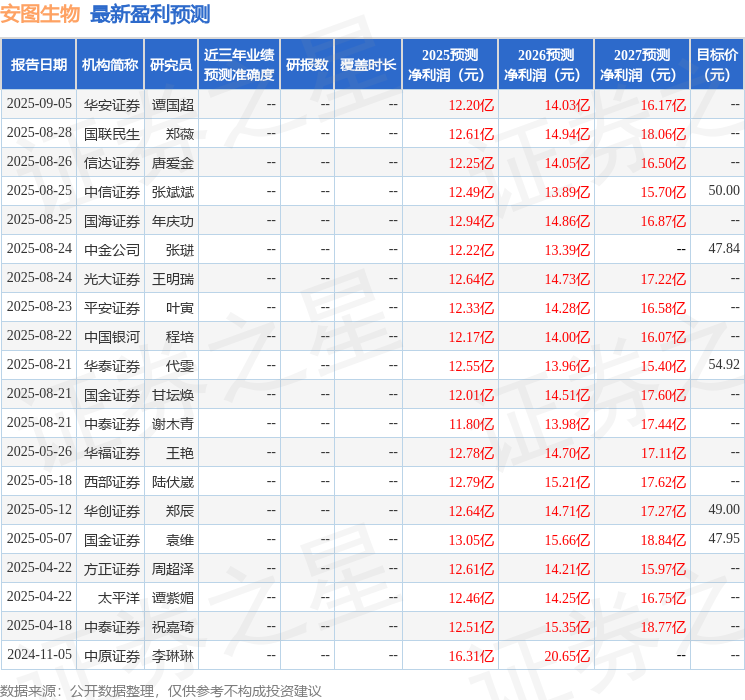The width and height of the screenshot is (745, 700).
Task: Click the 2025预测净利润 column header
Action: pyautogui.click(x=450, y=65)
